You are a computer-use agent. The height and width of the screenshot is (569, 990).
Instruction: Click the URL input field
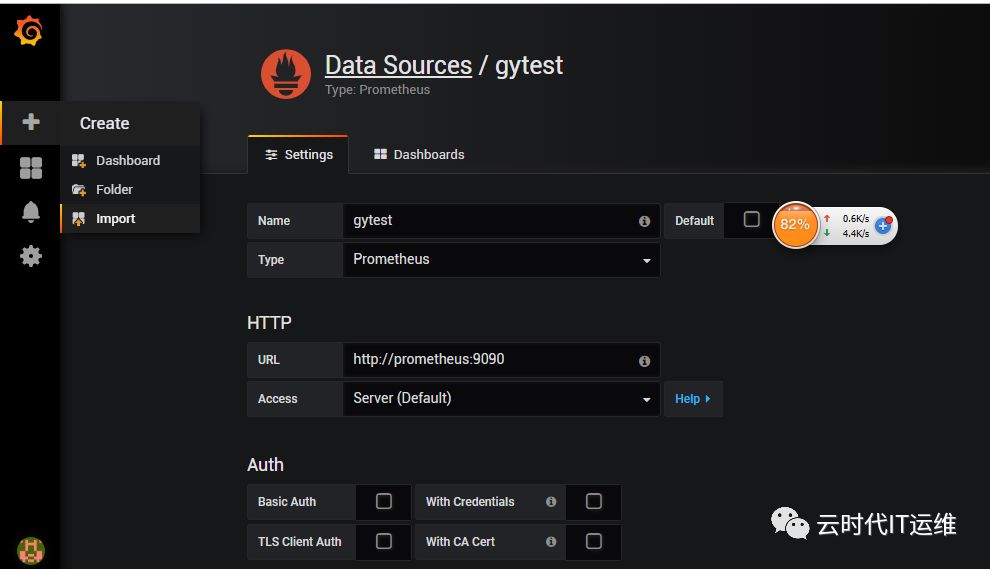(x=490, y=359)
